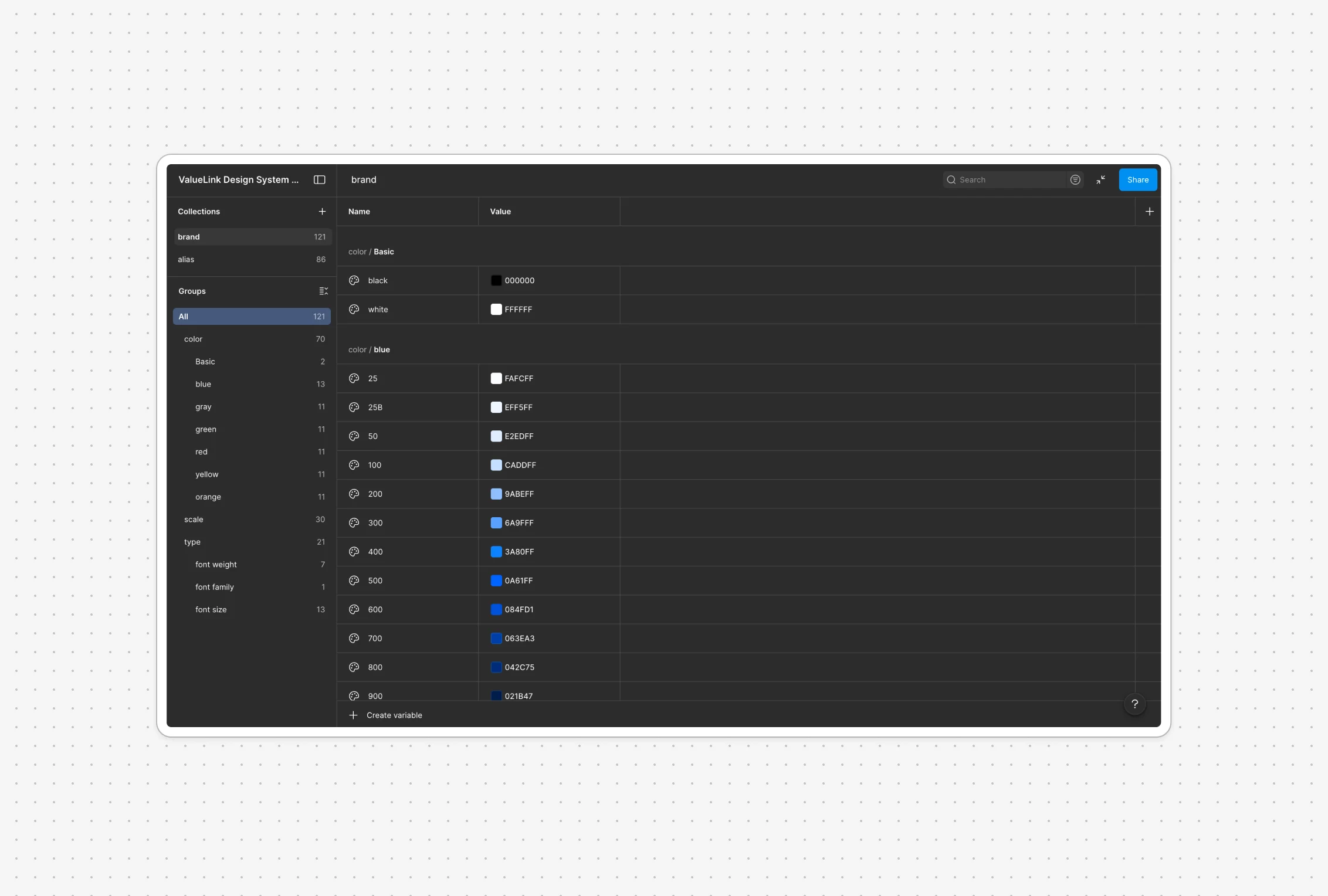The width and height of the screenshot is (1328, 896).
Task: Click the color variable icon beside black
Action: click(354, 280)
